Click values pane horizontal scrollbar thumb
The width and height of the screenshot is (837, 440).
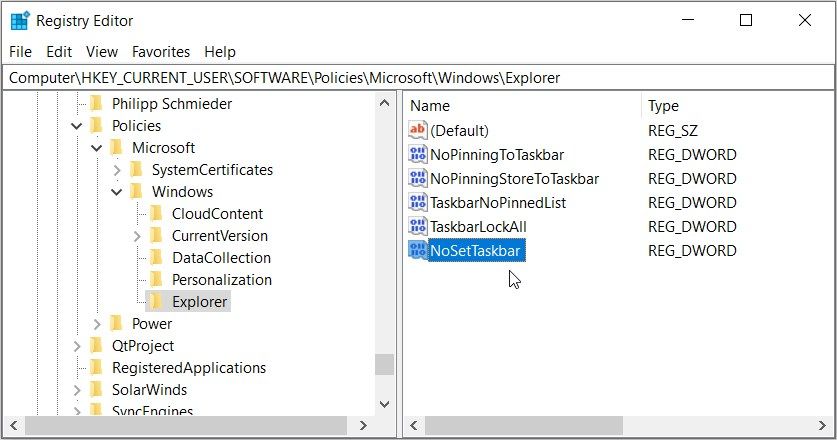pyautogui.click(x=524, y=426)
